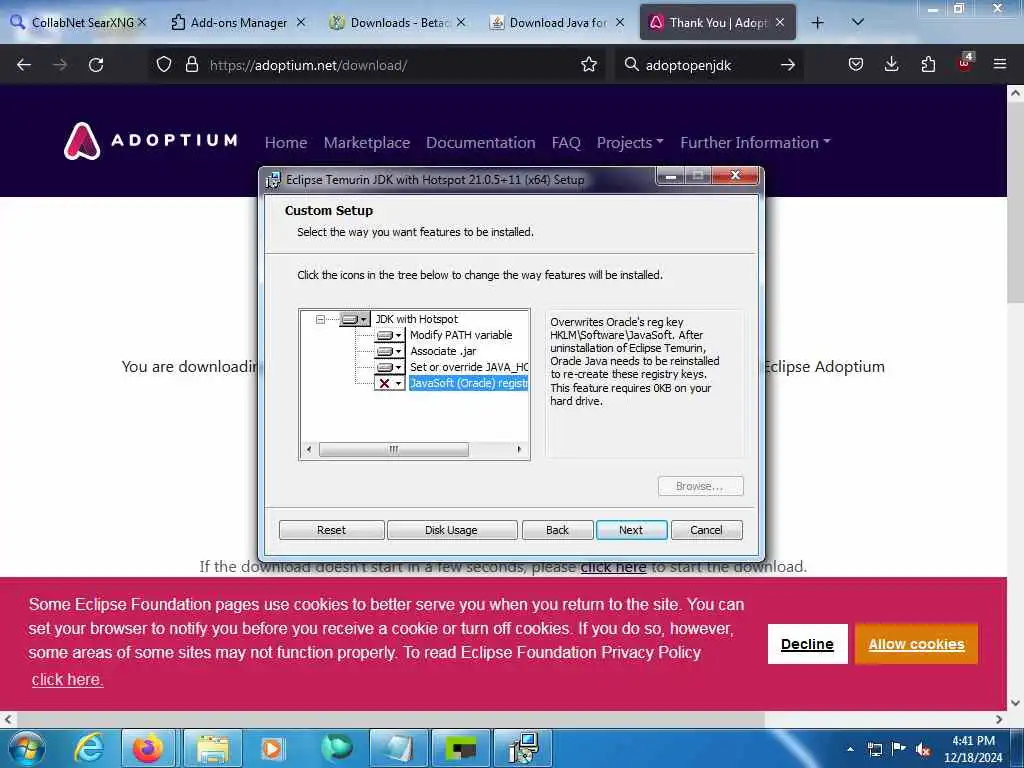Screen dimensions: 1024x768
Task: Select the JavaSoft (Oracle) registry row
Action: point(468,383)
